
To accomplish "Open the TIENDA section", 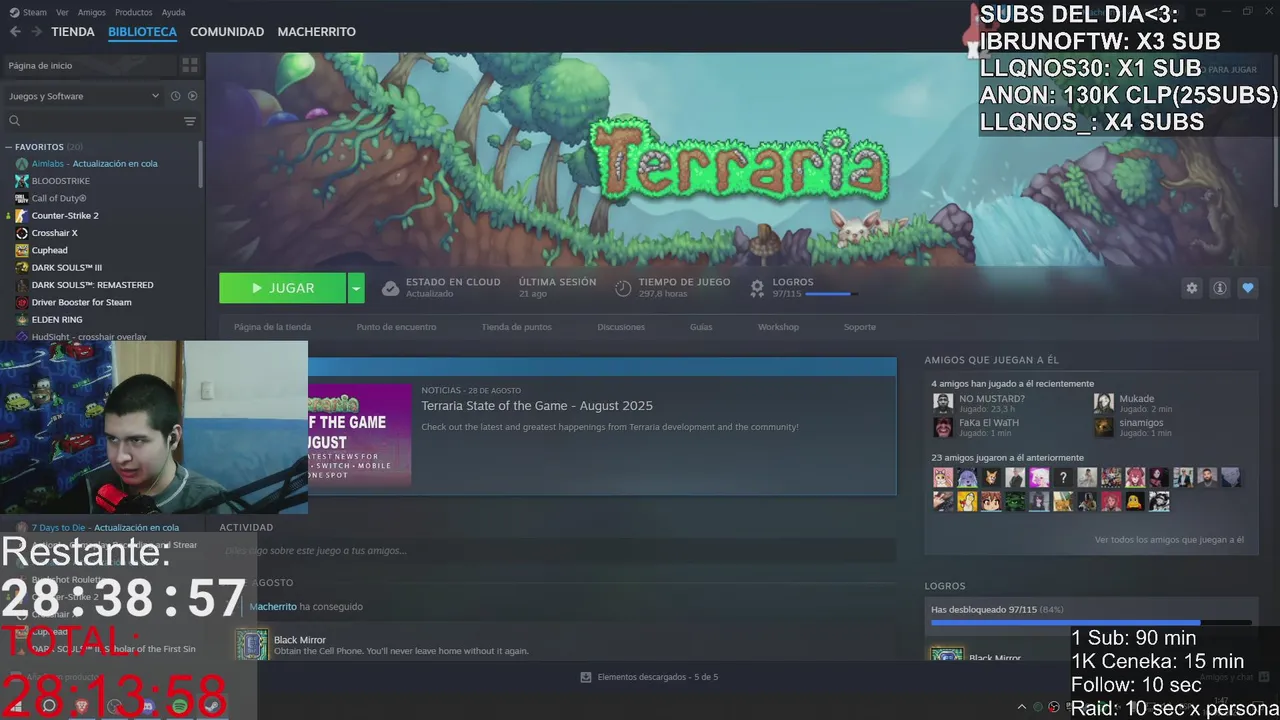I will 73,32.
